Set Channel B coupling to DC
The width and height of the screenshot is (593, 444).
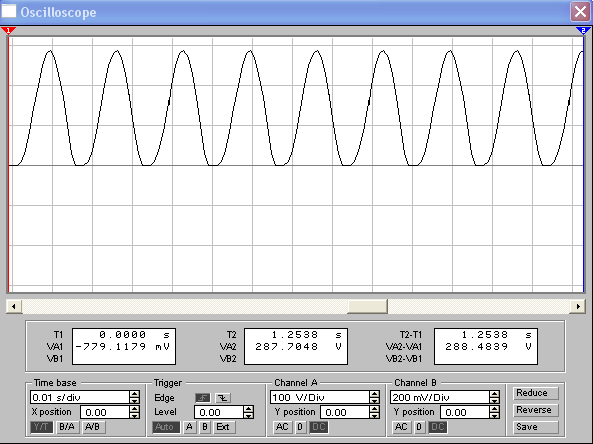click(x=438, y=427)
